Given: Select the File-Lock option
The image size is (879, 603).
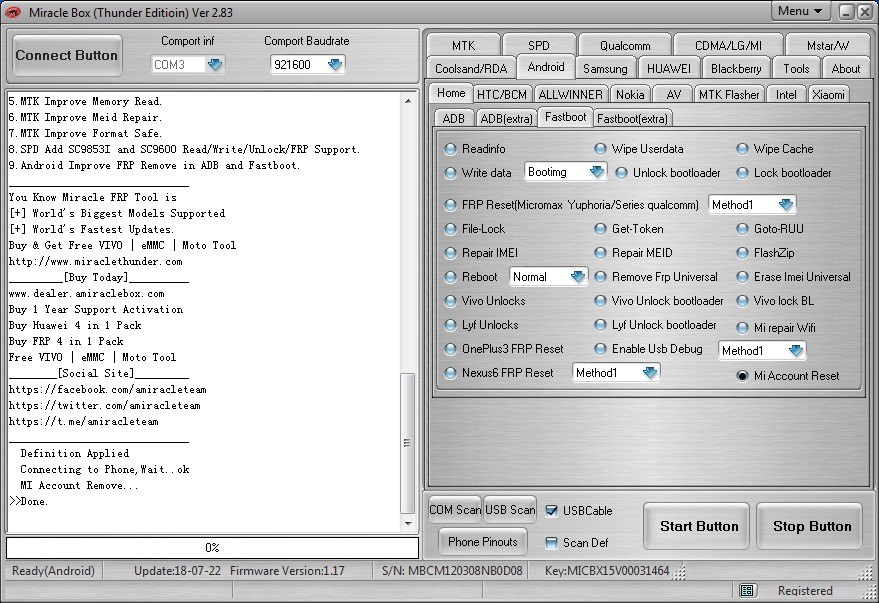Looking at the screenshot, I should point(450,229).
